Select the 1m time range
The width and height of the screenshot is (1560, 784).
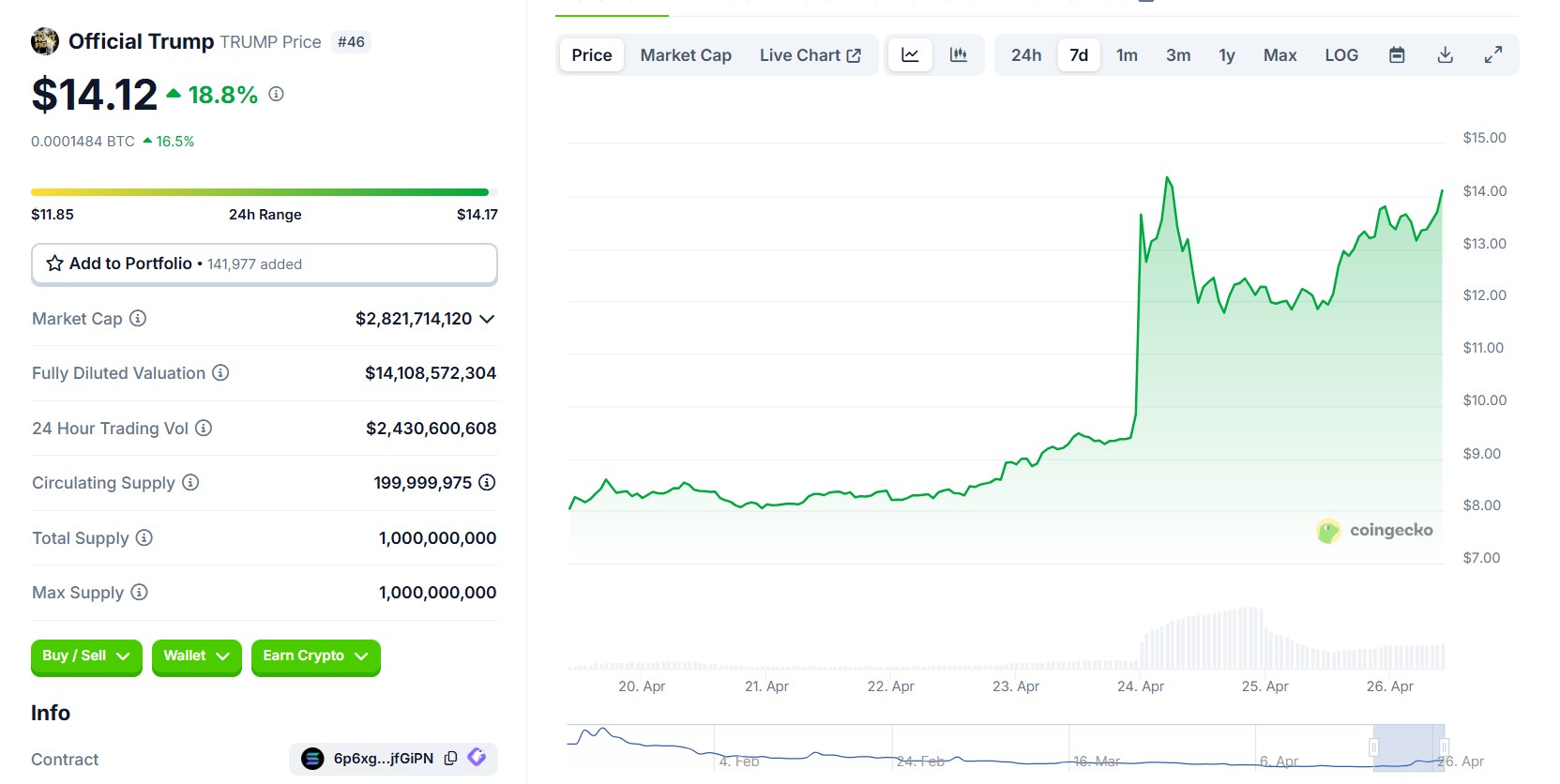pos(1127,55)
